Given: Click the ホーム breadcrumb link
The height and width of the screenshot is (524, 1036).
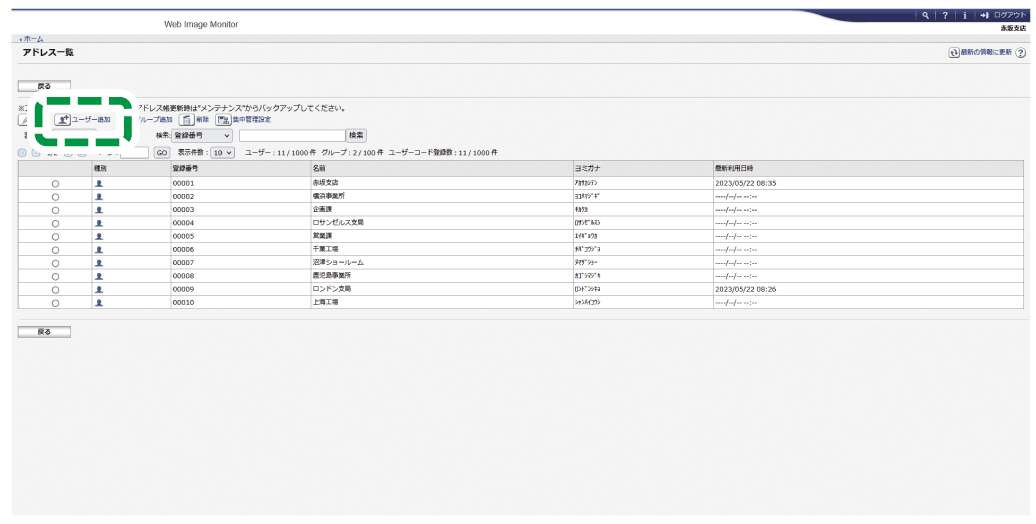Looking at the screenshot, I should (32, 38).
